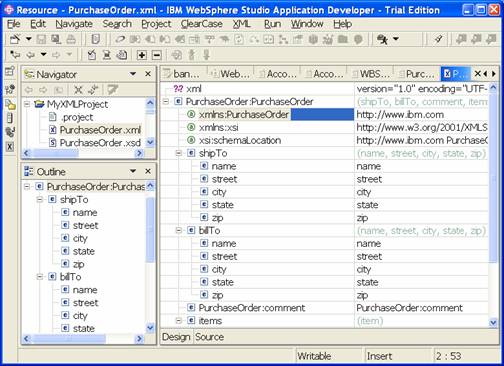Collapse the billTo element in editor
Viewport: 504px width, 366px height.
pos(179,231)
